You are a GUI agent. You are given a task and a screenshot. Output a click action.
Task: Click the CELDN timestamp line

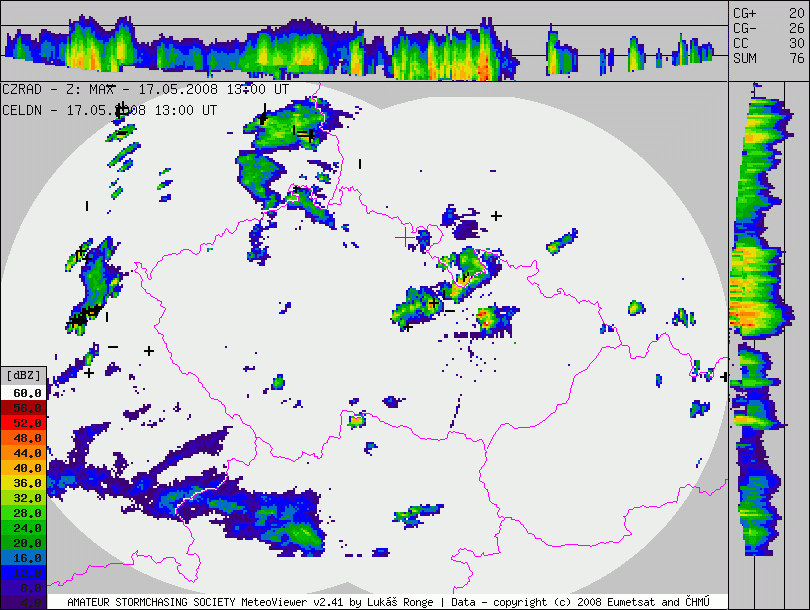[109, 110]
